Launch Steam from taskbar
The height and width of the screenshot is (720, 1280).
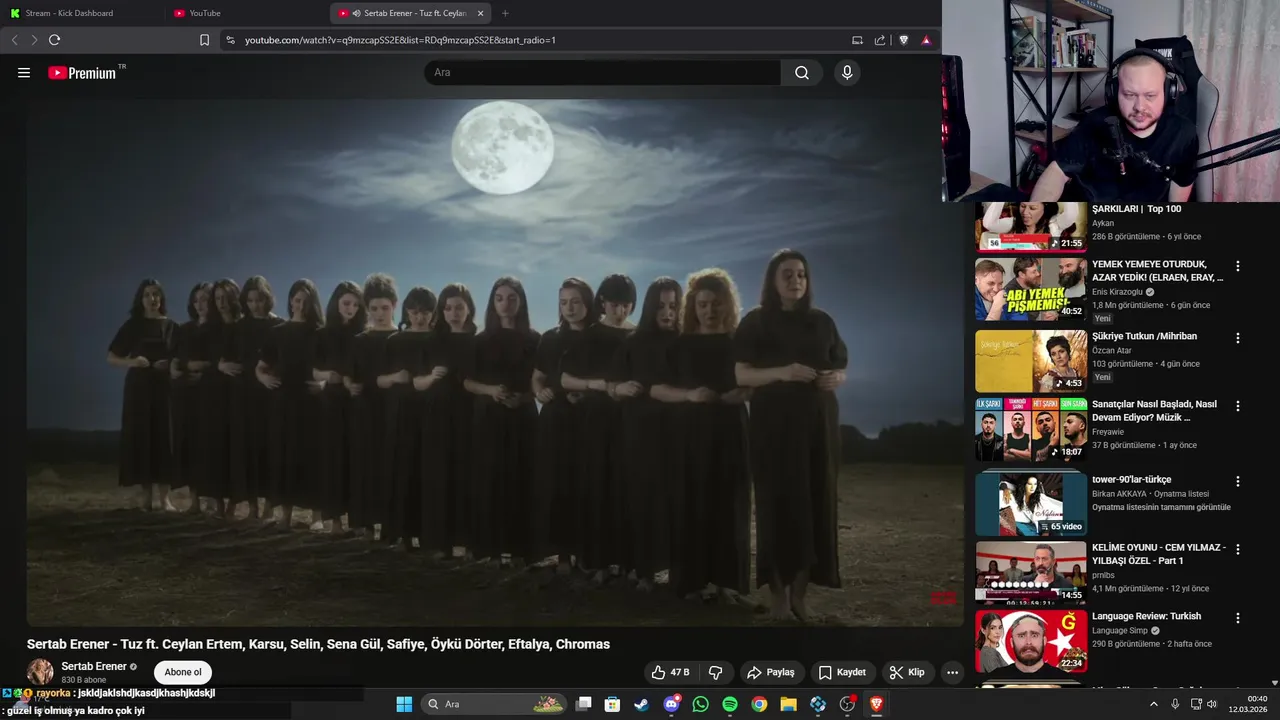coord(642,704)
